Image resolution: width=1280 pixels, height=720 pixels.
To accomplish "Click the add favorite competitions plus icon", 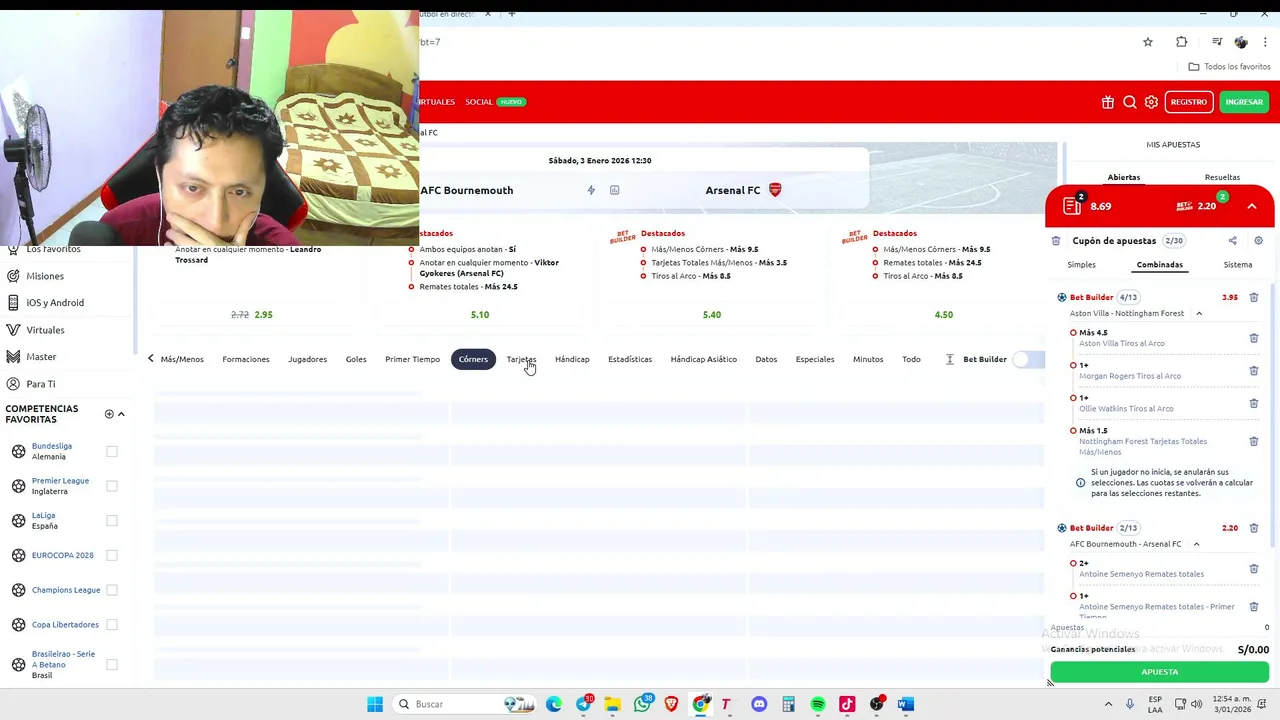I will pos(109,414).
